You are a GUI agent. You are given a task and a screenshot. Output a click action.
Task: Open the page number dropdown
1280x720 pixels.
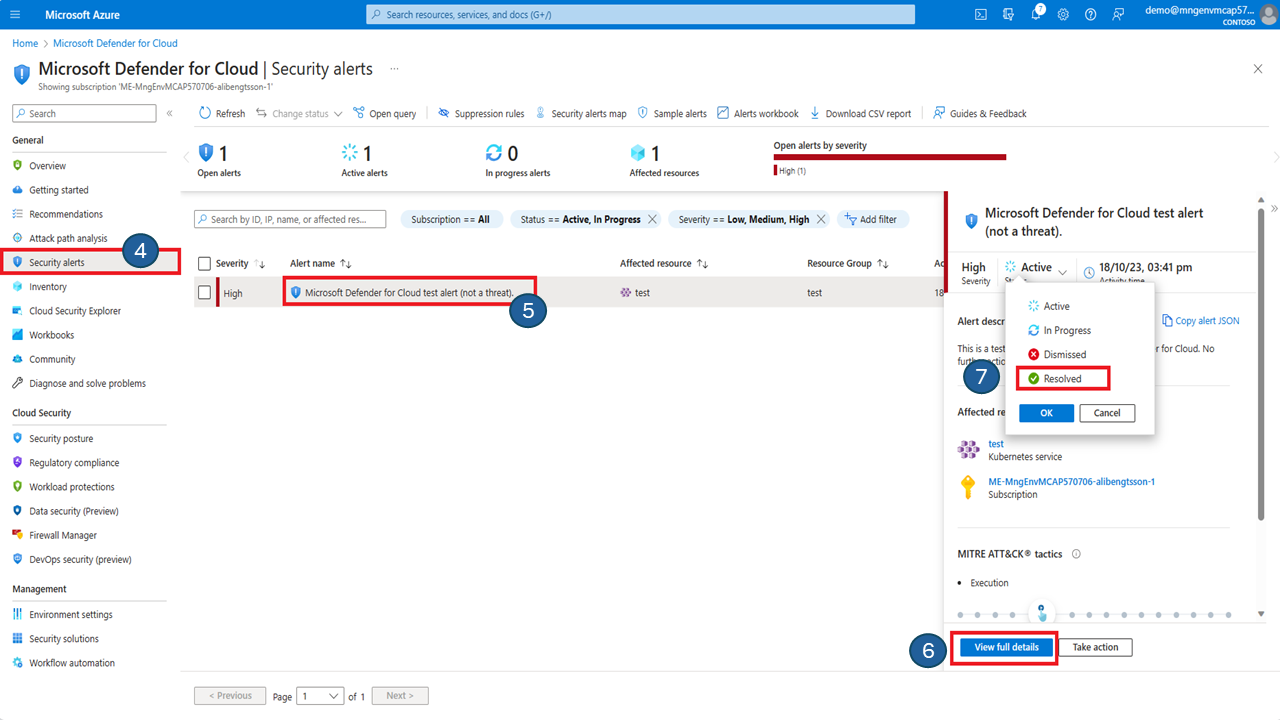click(320, 696)
